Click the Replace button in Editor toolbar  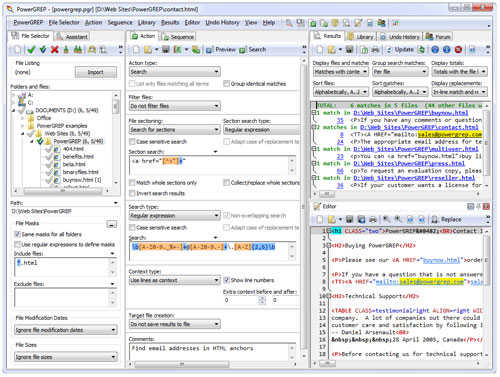click(x=446, y=219)
